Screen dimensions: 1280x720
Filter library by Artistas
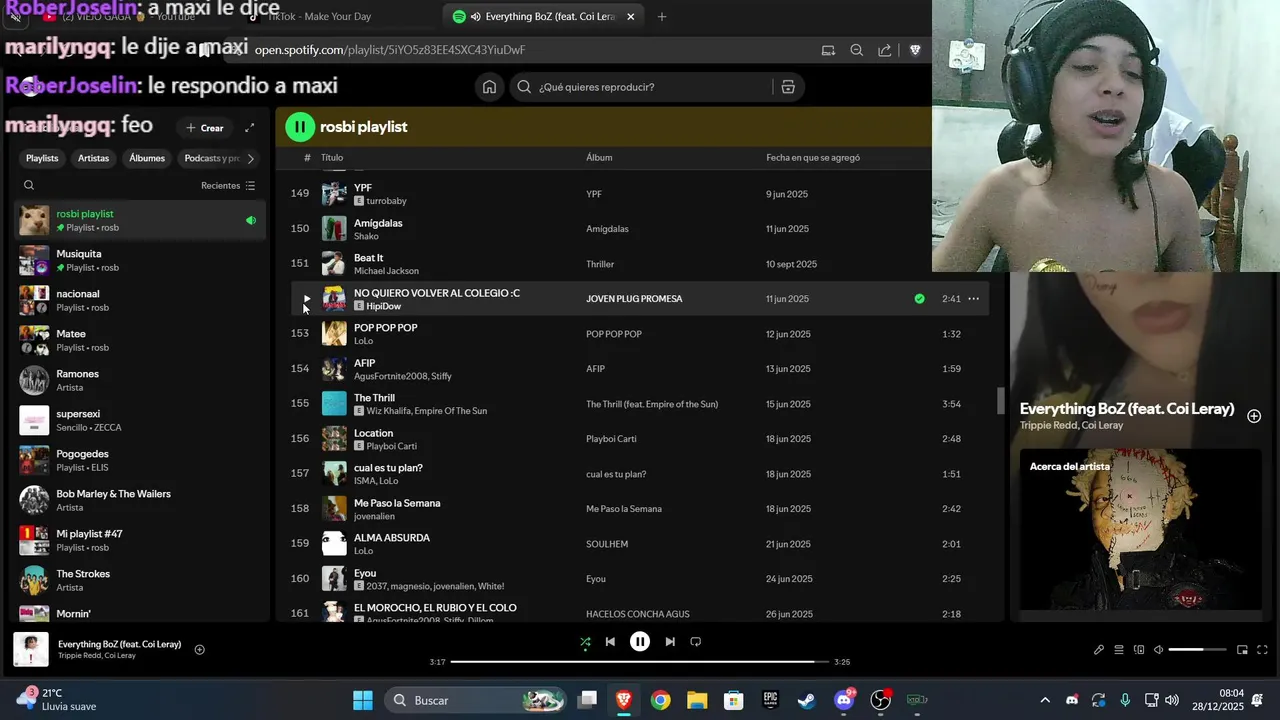point(94,158)
